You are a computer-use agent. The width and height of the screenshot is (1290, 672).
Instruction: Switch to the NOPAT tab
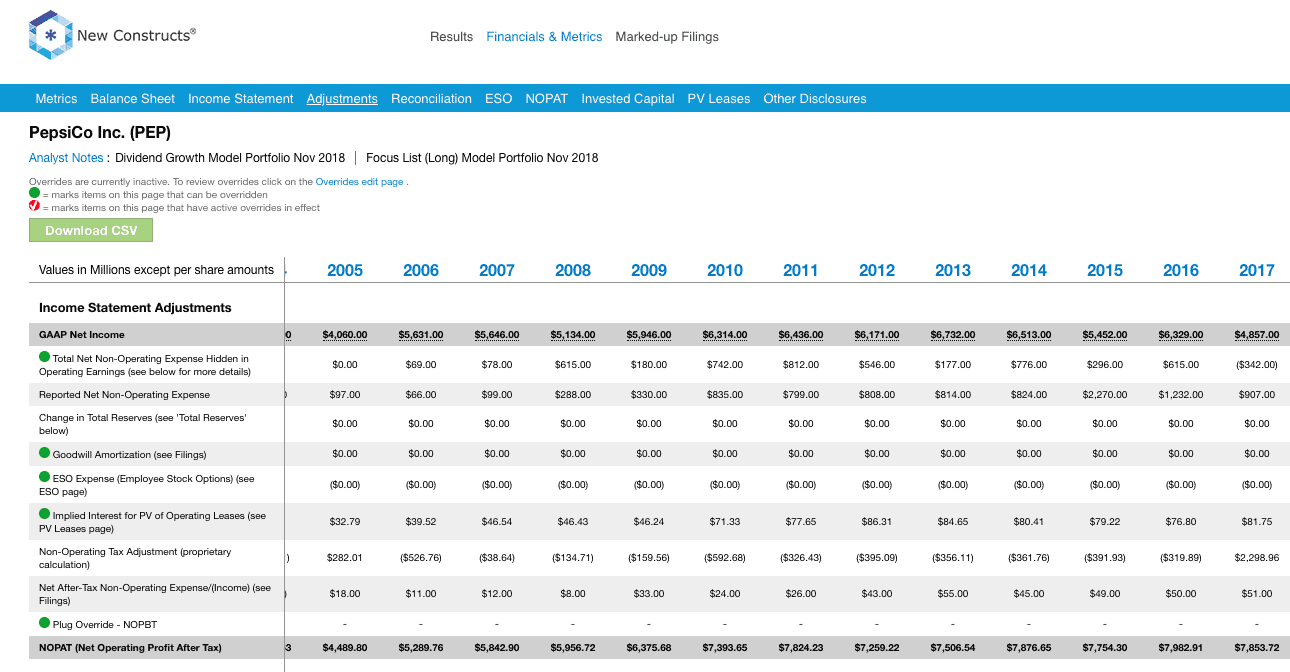(546, 99)
